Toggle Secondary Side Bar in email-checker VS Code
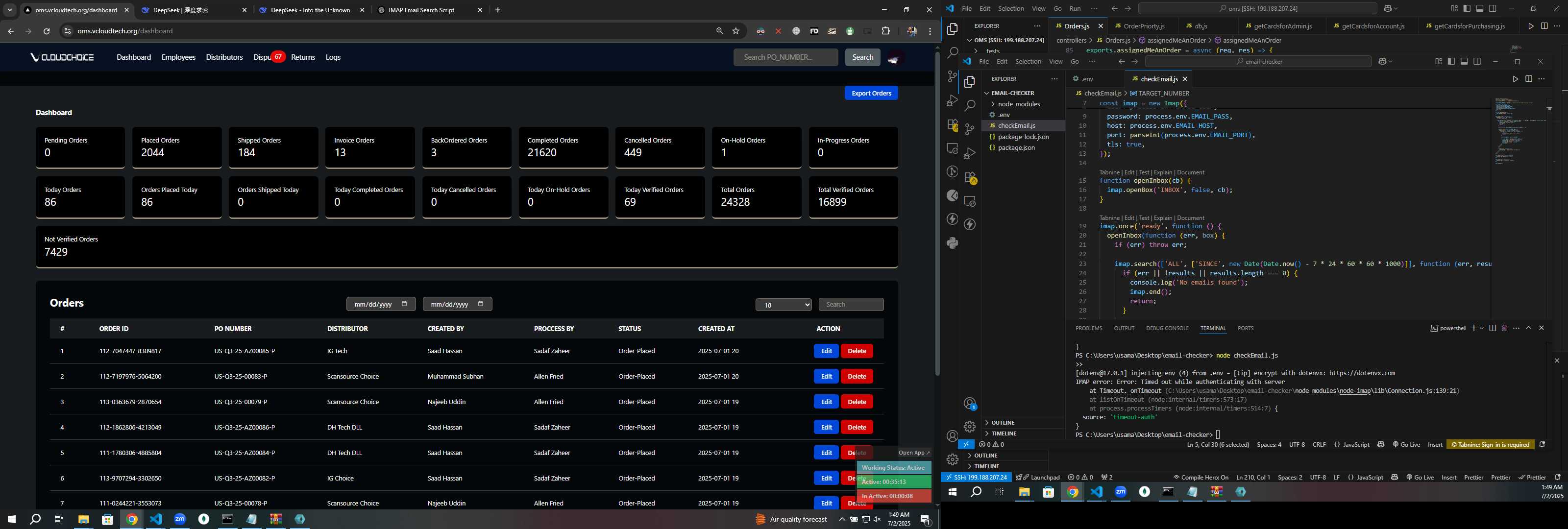 (1477, 62)
